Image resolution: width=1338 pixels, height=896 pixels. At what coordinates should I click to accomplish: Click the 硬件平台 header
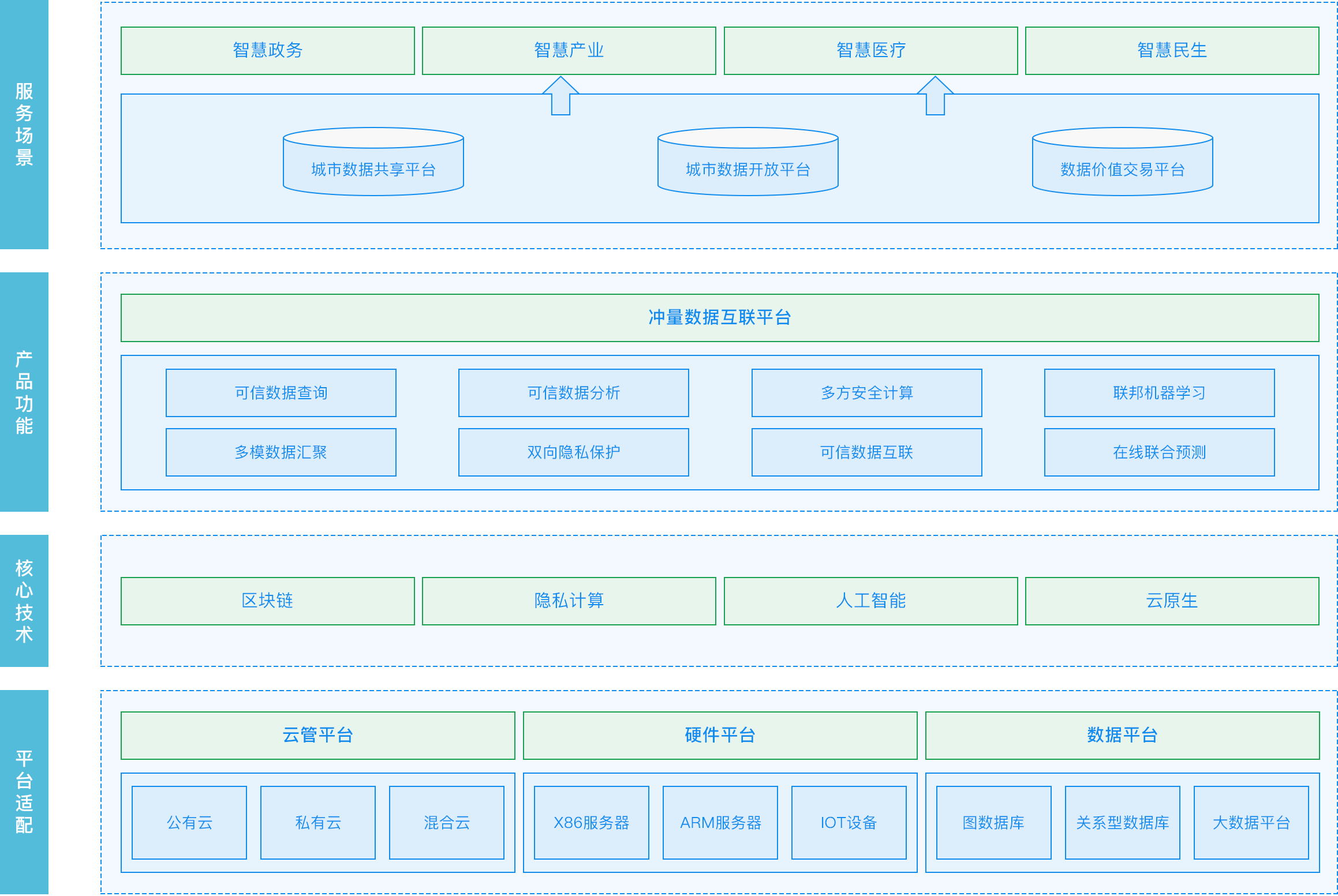(x=720, y=736)
